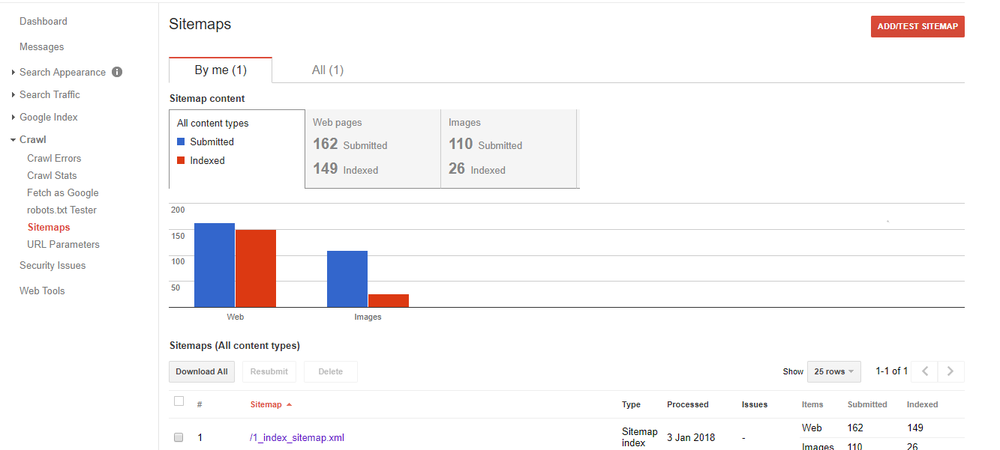Switch to the All (1) tab
Screen dimensions: 1000x450
[x=328, y=70]
